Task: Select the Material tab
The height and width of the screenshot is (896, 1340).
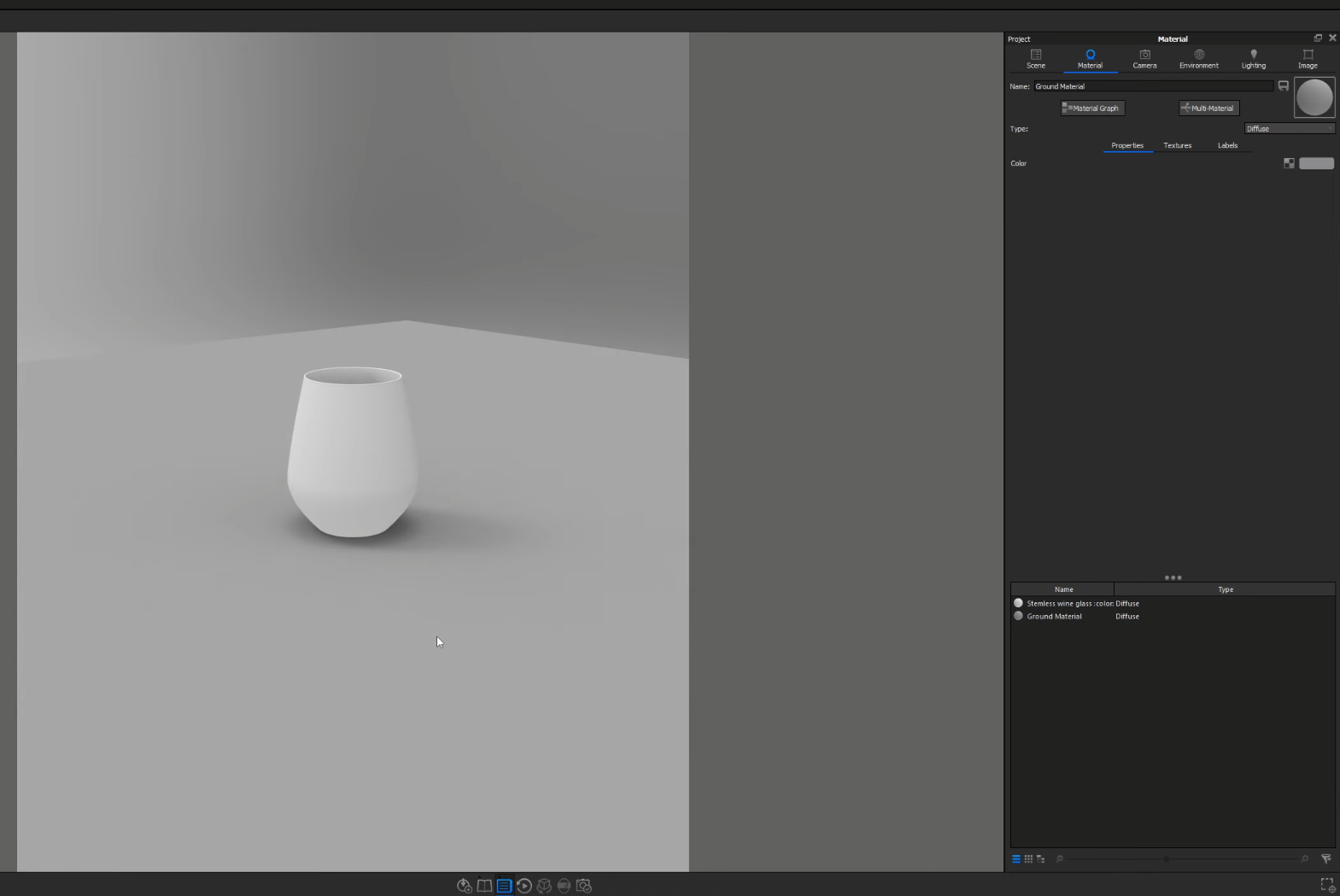Action: (x=1090, y=59)
